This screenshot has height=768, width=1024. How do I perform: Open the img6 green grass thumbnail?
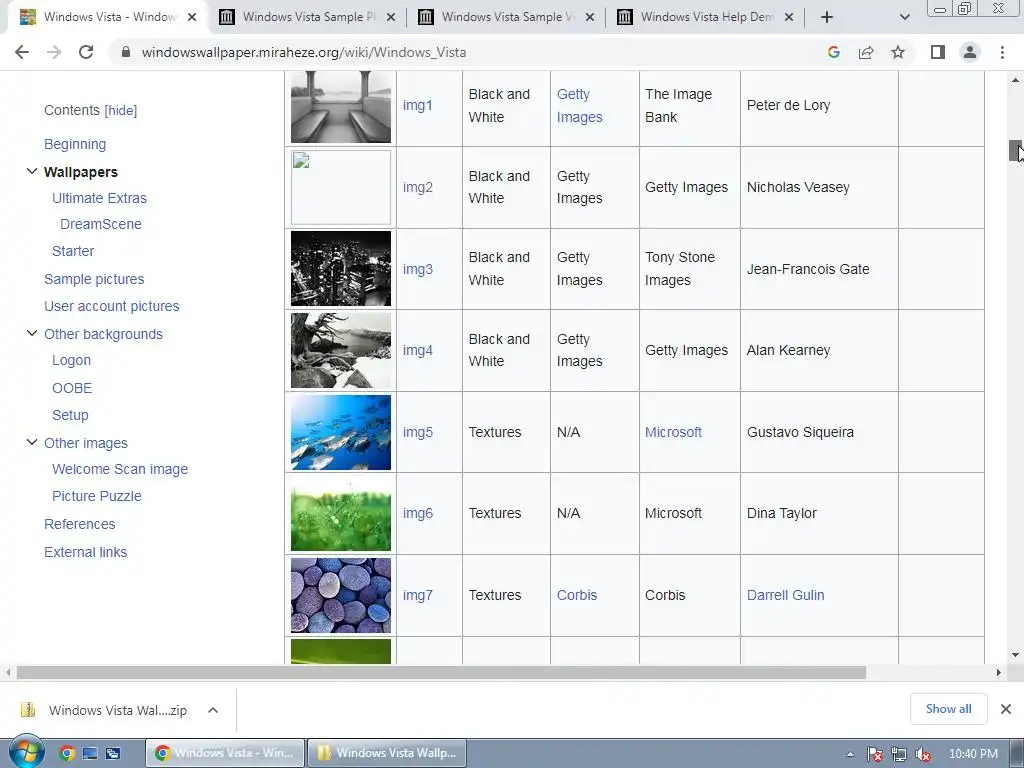[x=341, y=513]
